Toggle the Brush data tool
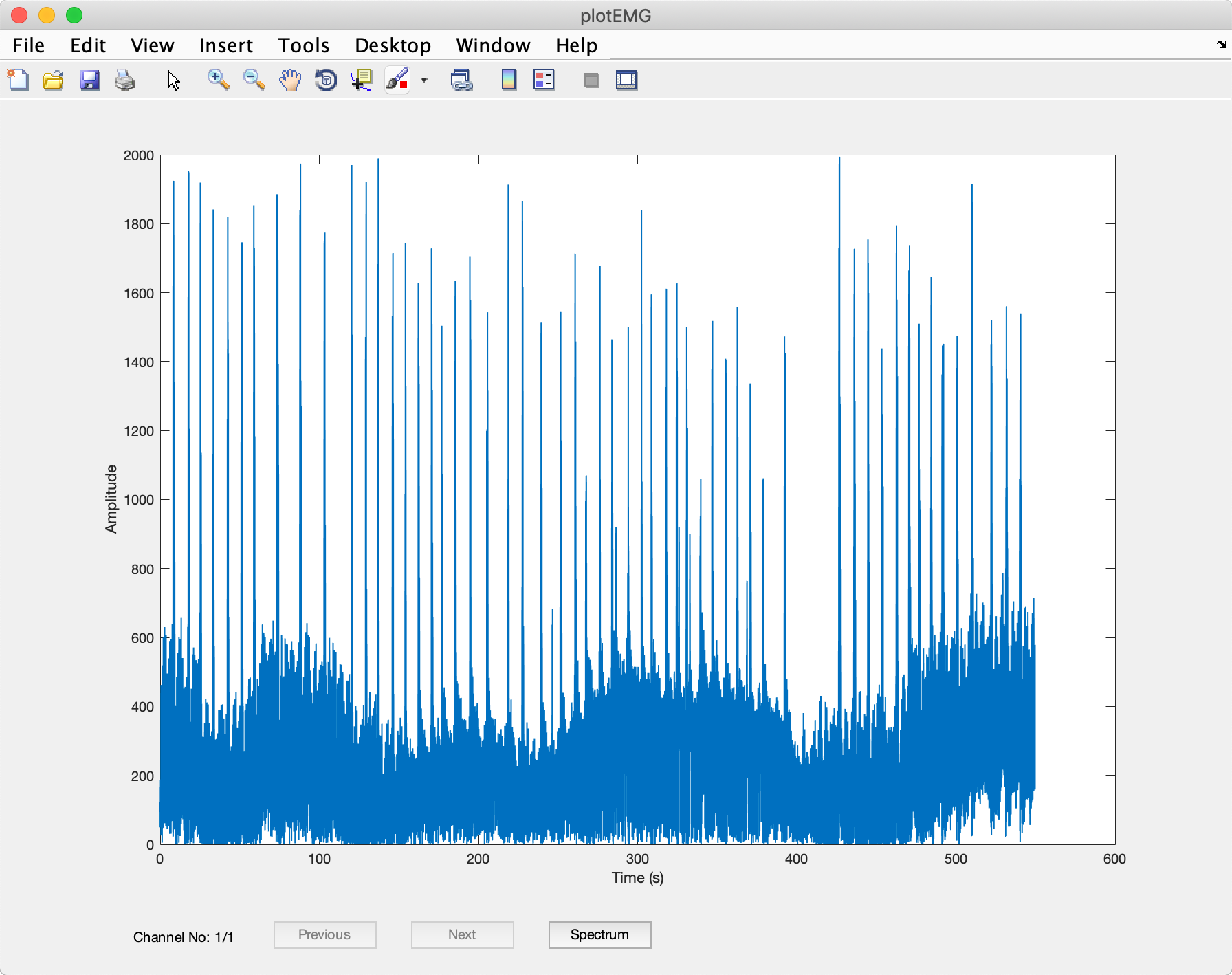Image resolution: width=1232 pixels, height=975 pixels. (397, 80)
